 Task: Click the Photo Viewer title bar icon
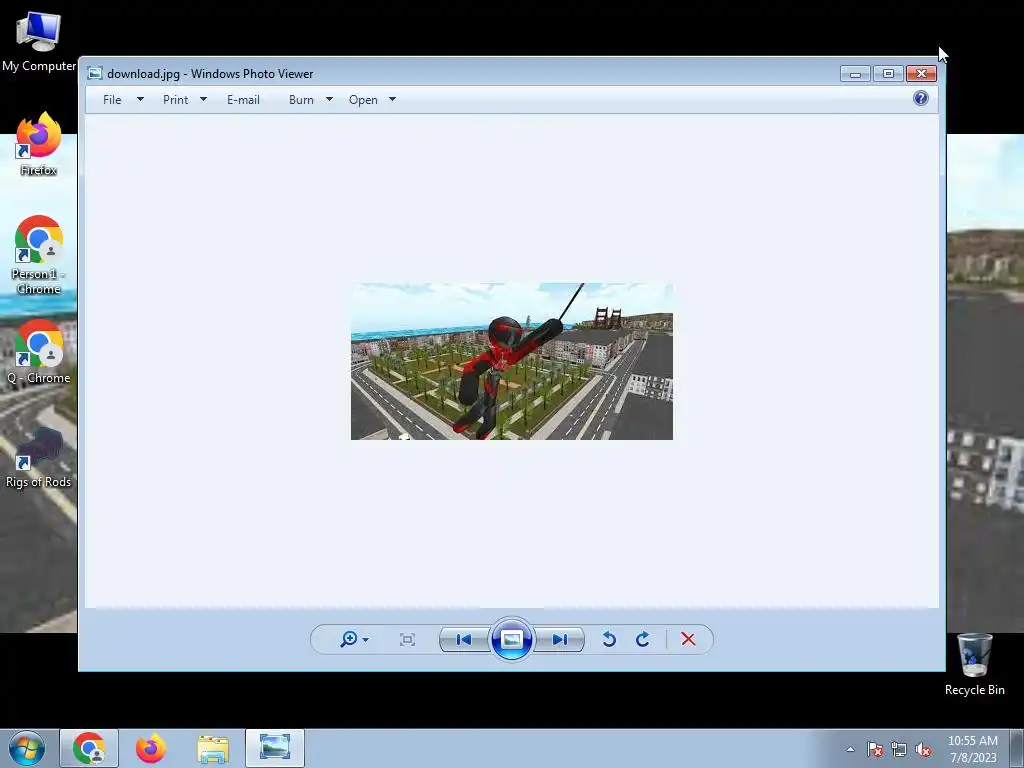(x=95, y=73)
